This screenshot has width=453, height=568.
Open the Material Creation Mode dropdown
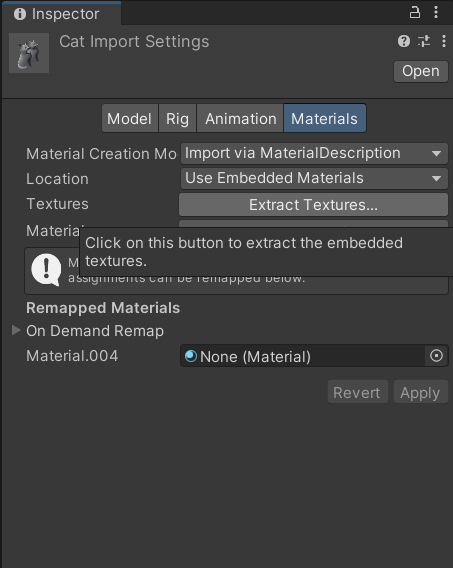coord(314,154)
